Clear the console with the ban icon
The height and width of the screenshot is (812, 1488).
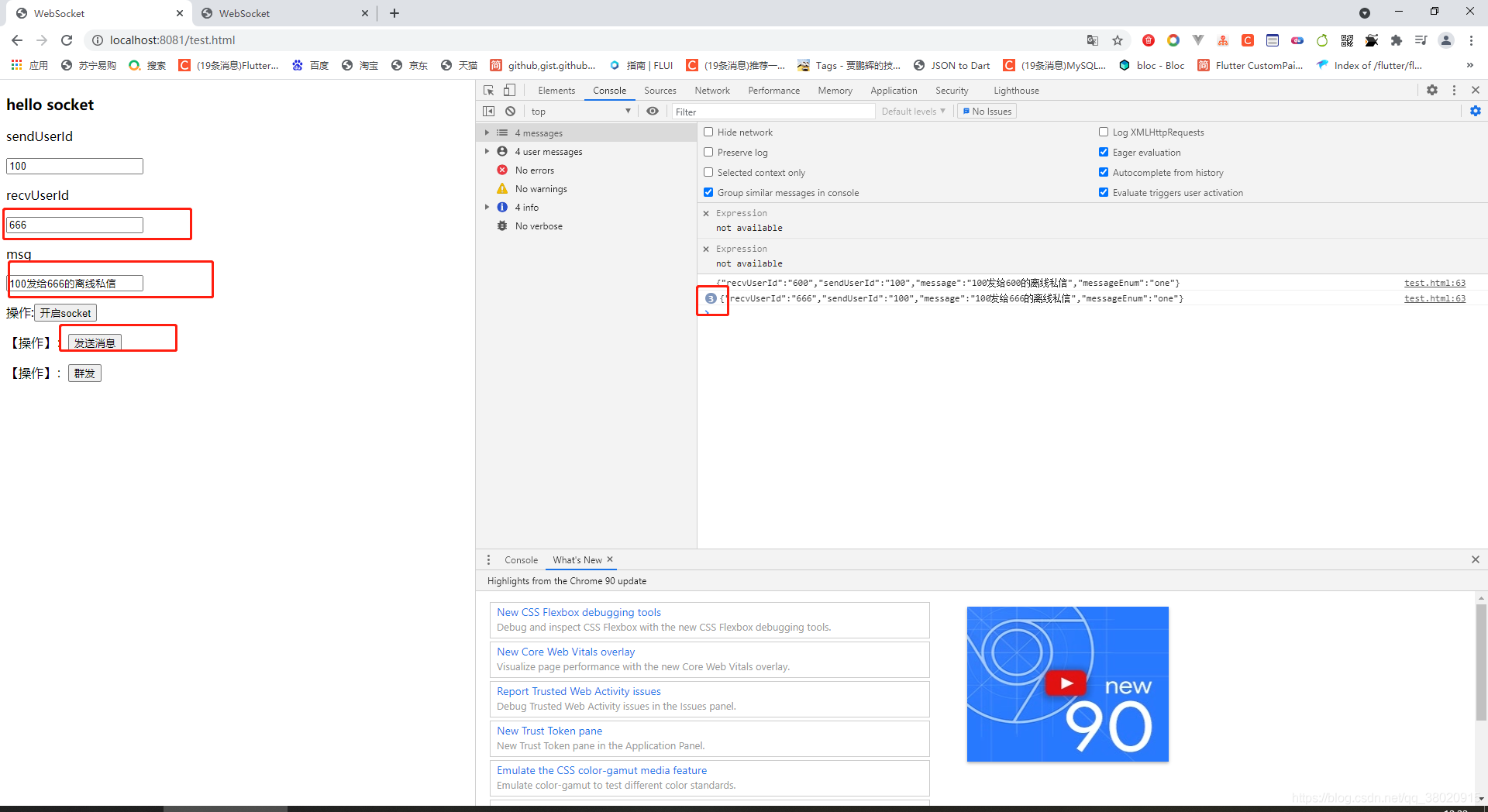coord(510,112)
